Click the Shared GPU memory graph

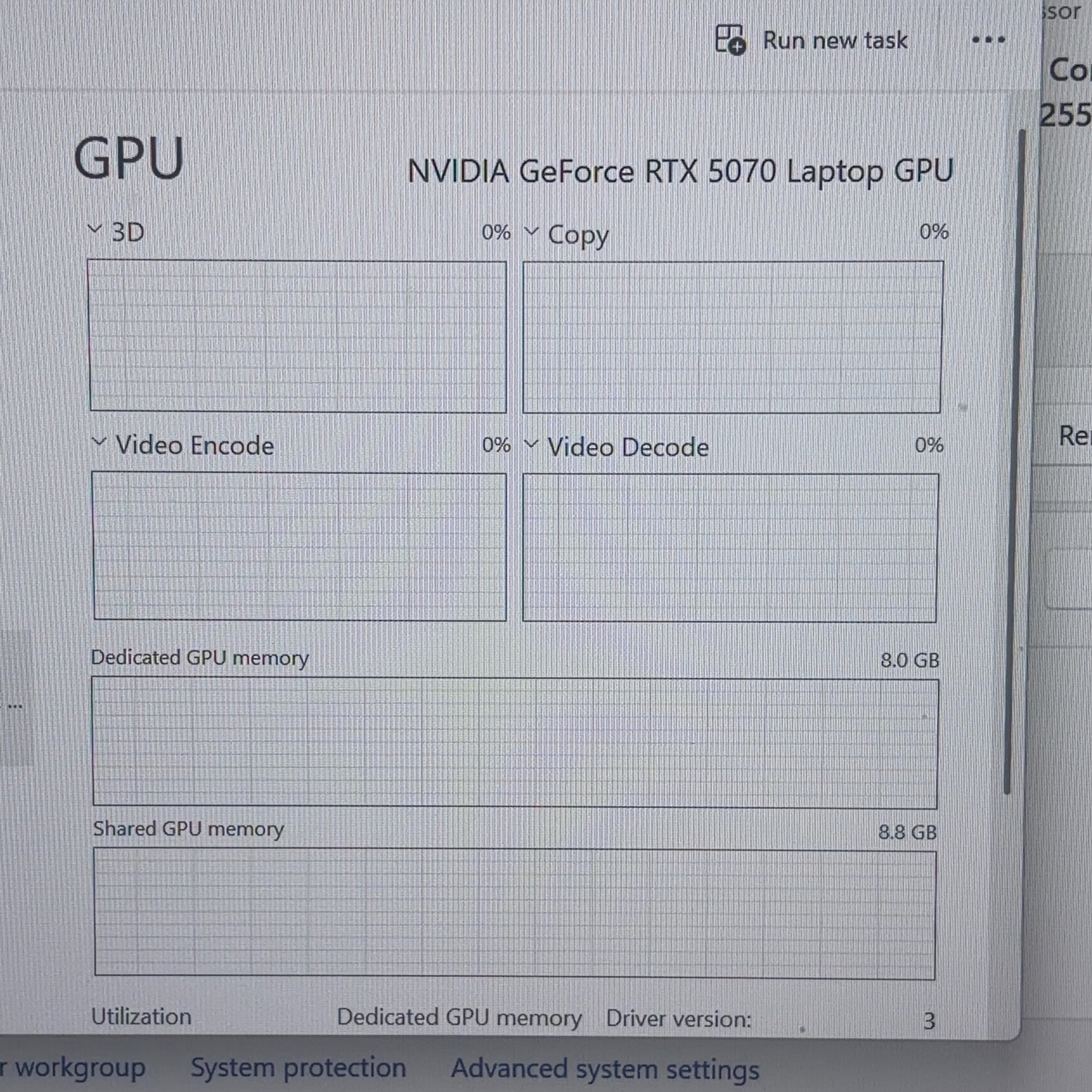[515, 914]
